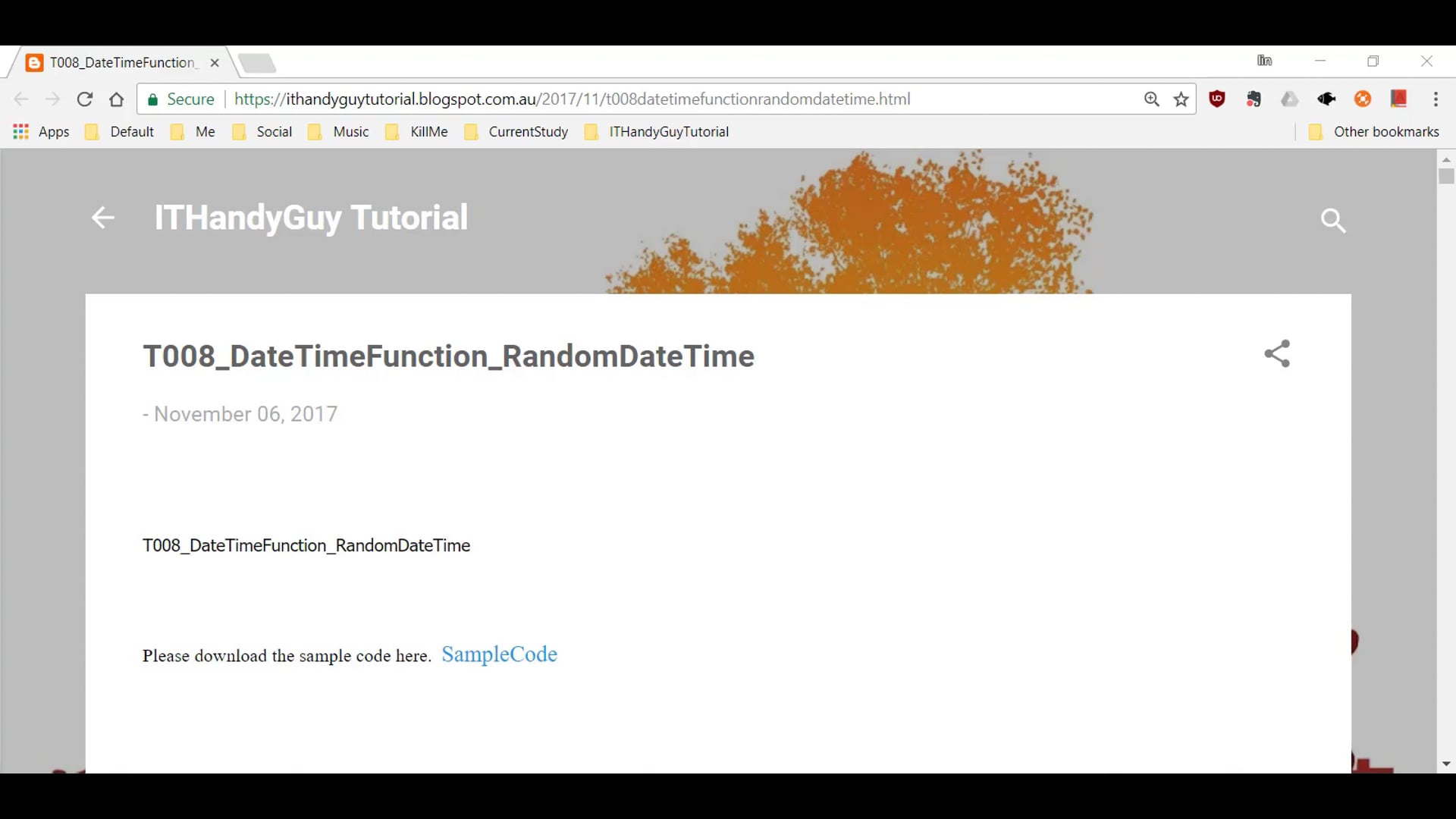Open the red dictionary extension icon

coord(1399,99)
